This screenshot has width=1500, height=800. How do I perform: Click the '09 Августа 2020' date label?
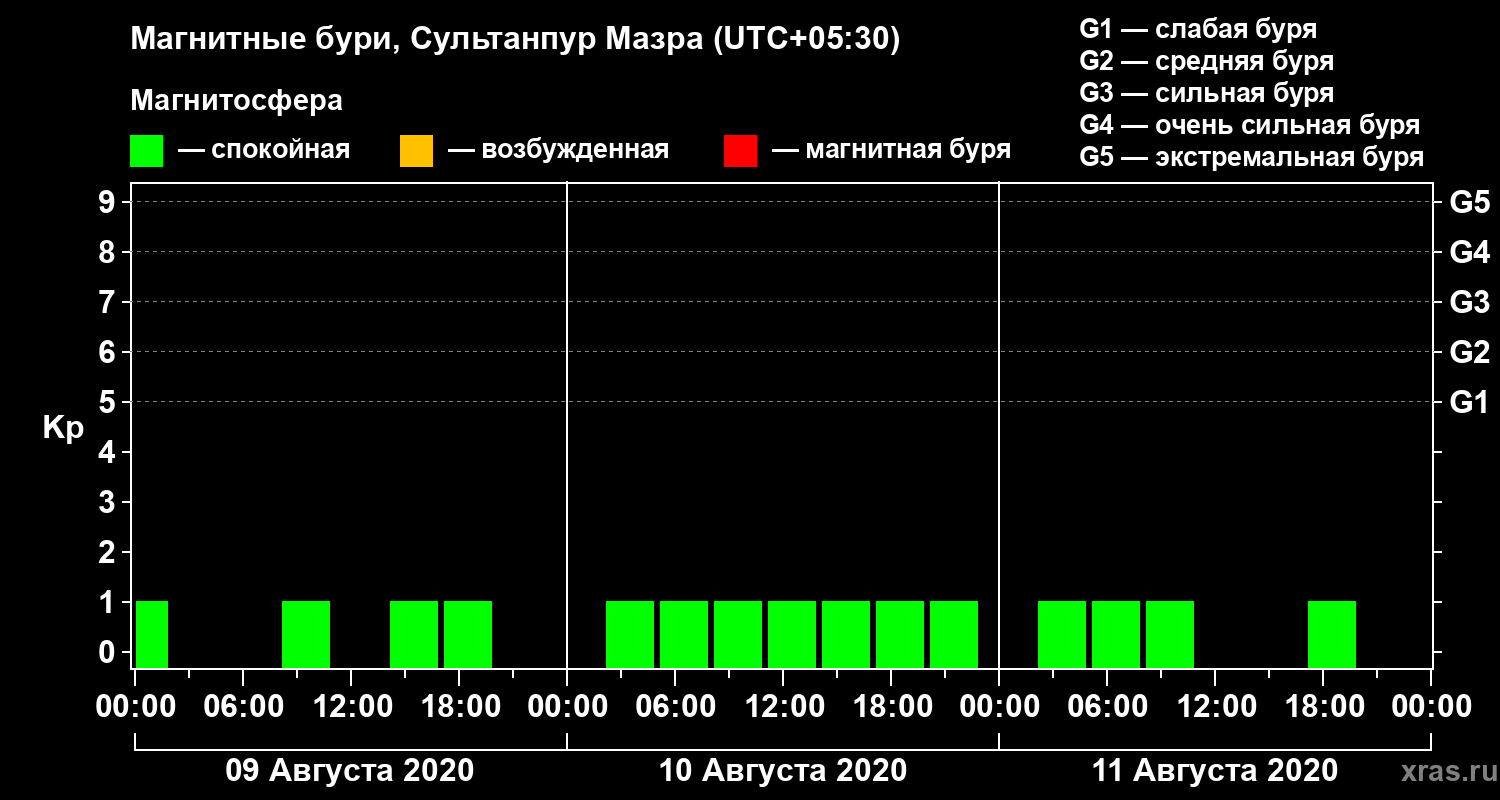point(350,771)
